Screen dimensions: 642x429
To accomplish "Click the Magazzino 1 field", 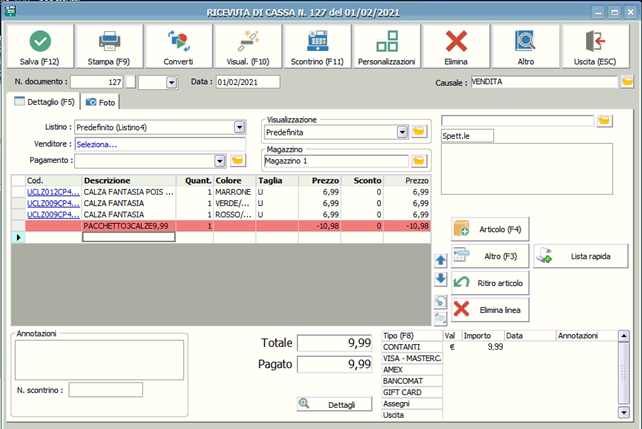I will 336,161.
